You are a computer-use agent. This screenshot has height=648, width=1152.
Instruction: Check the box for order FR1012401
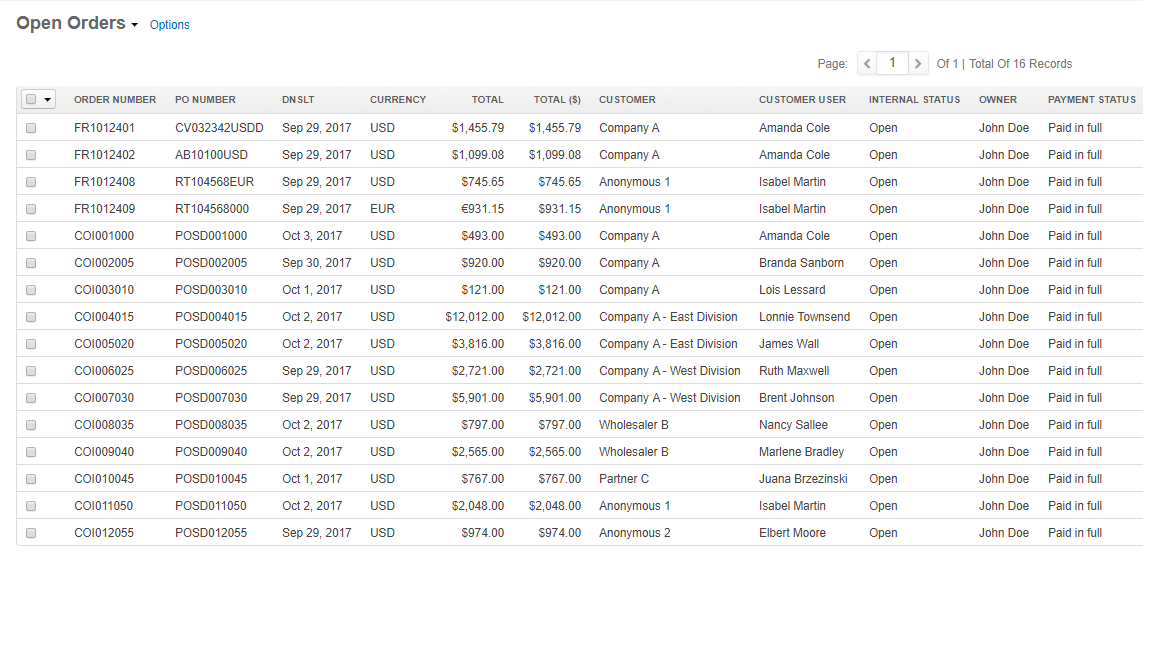tap(31, 128)
